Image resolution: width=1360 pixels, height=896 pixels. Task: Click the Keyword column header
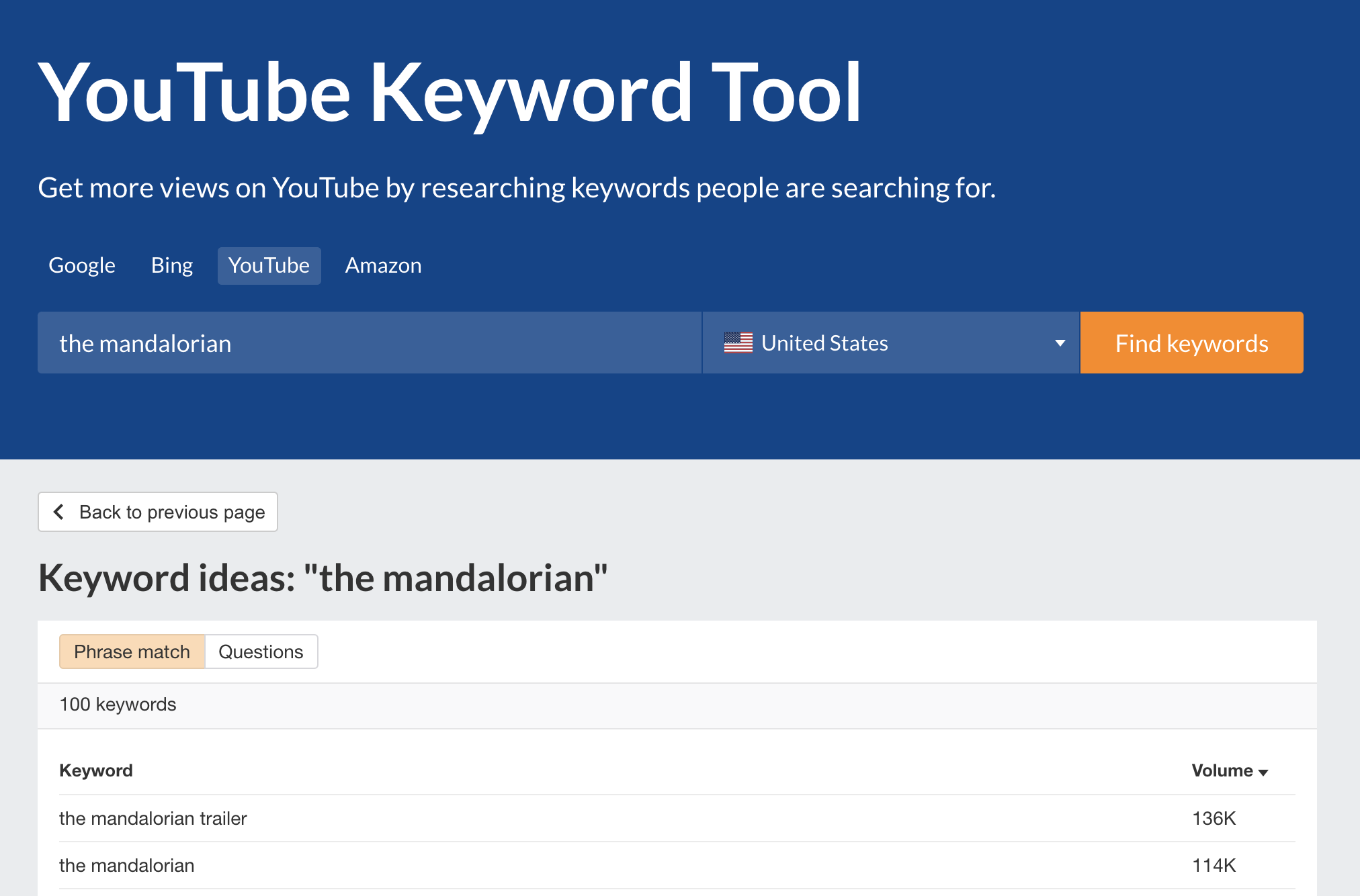[x=96, y=770]
